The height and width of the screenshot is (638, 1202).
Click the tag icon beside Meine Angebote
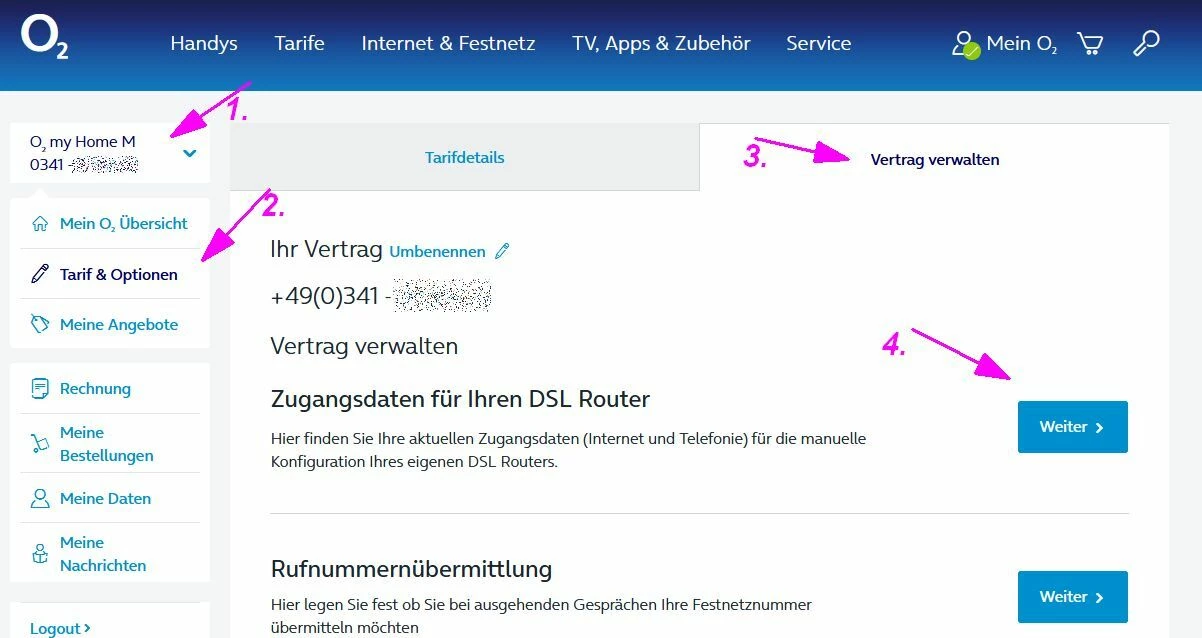[x=40, y=324]
